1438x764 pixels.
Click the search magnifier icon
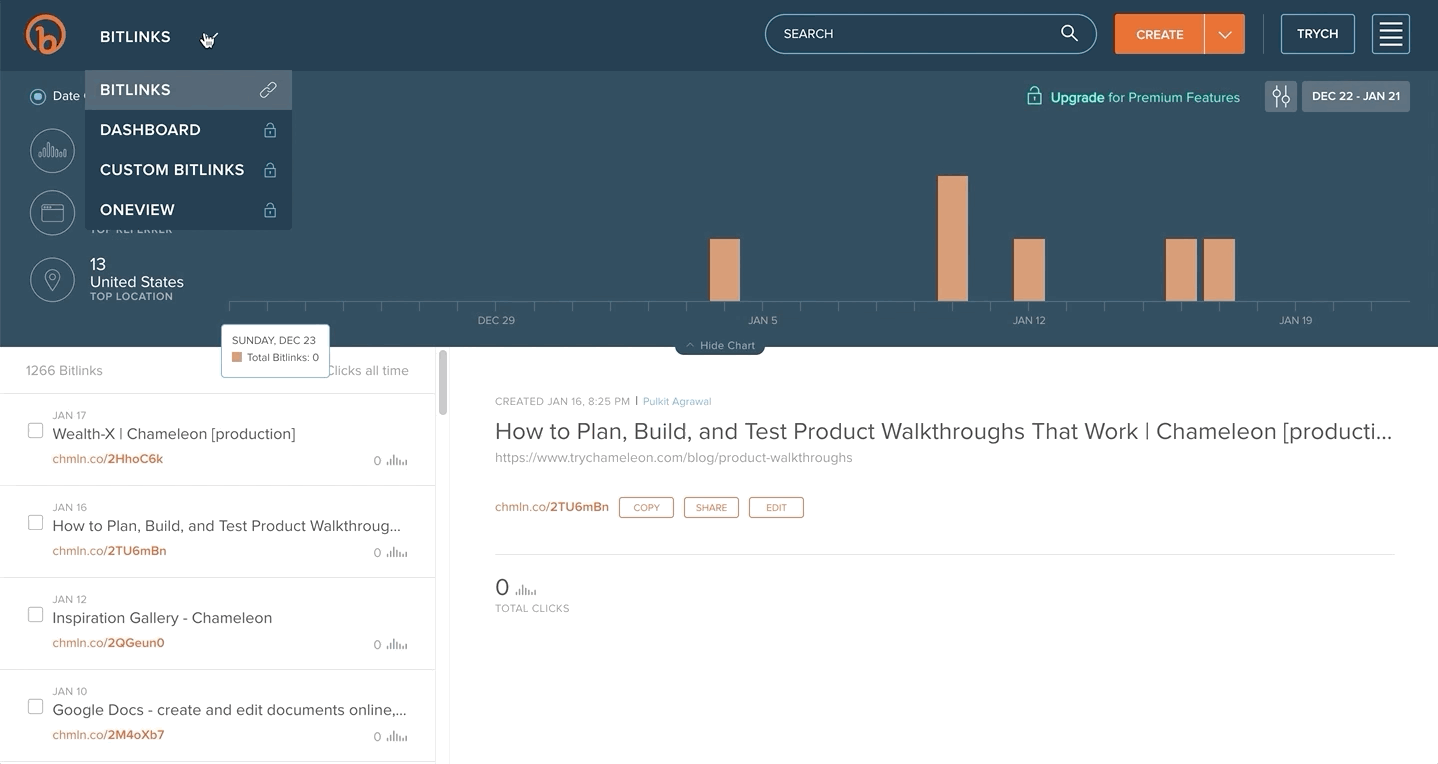coord(1069,33)
